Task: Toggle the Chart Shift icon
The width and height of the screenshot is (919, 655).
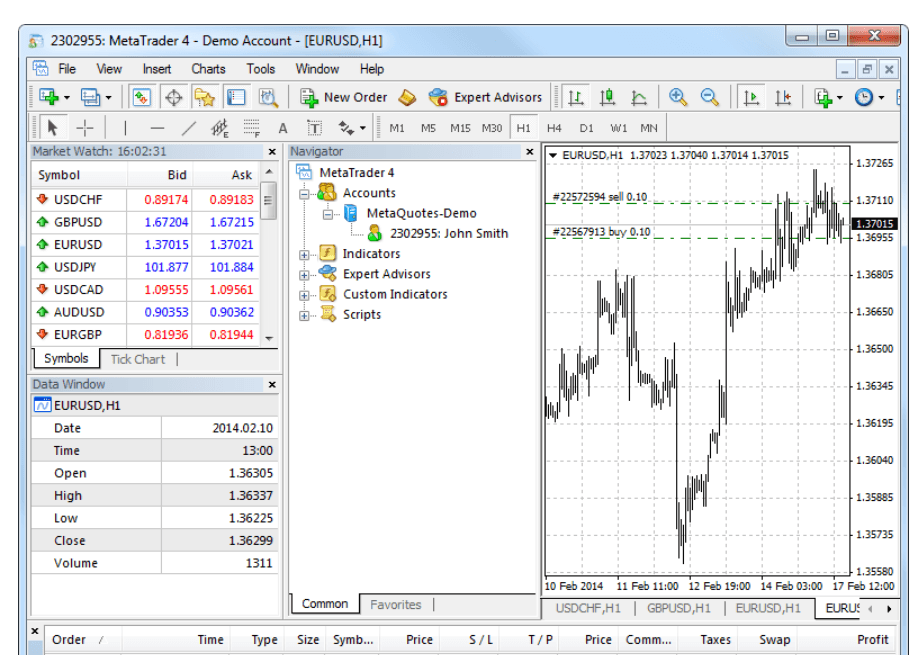Action: [x=783, y=97]
